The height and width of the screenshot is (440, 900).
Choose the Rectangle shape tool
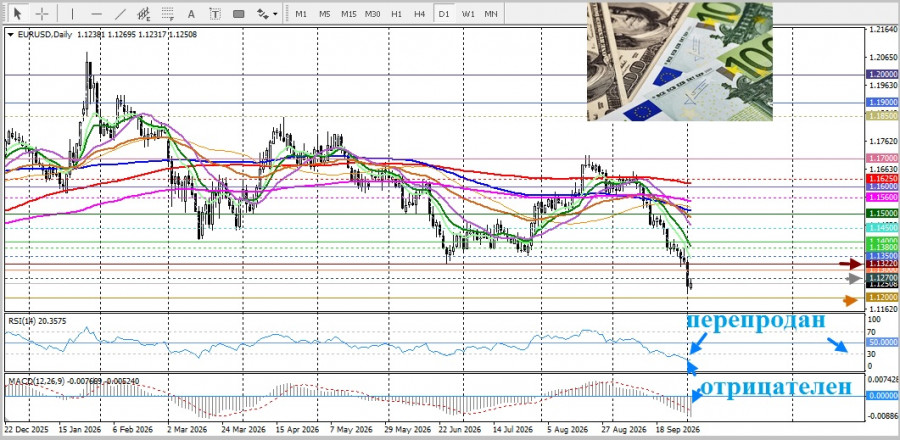tap(239, 13)
